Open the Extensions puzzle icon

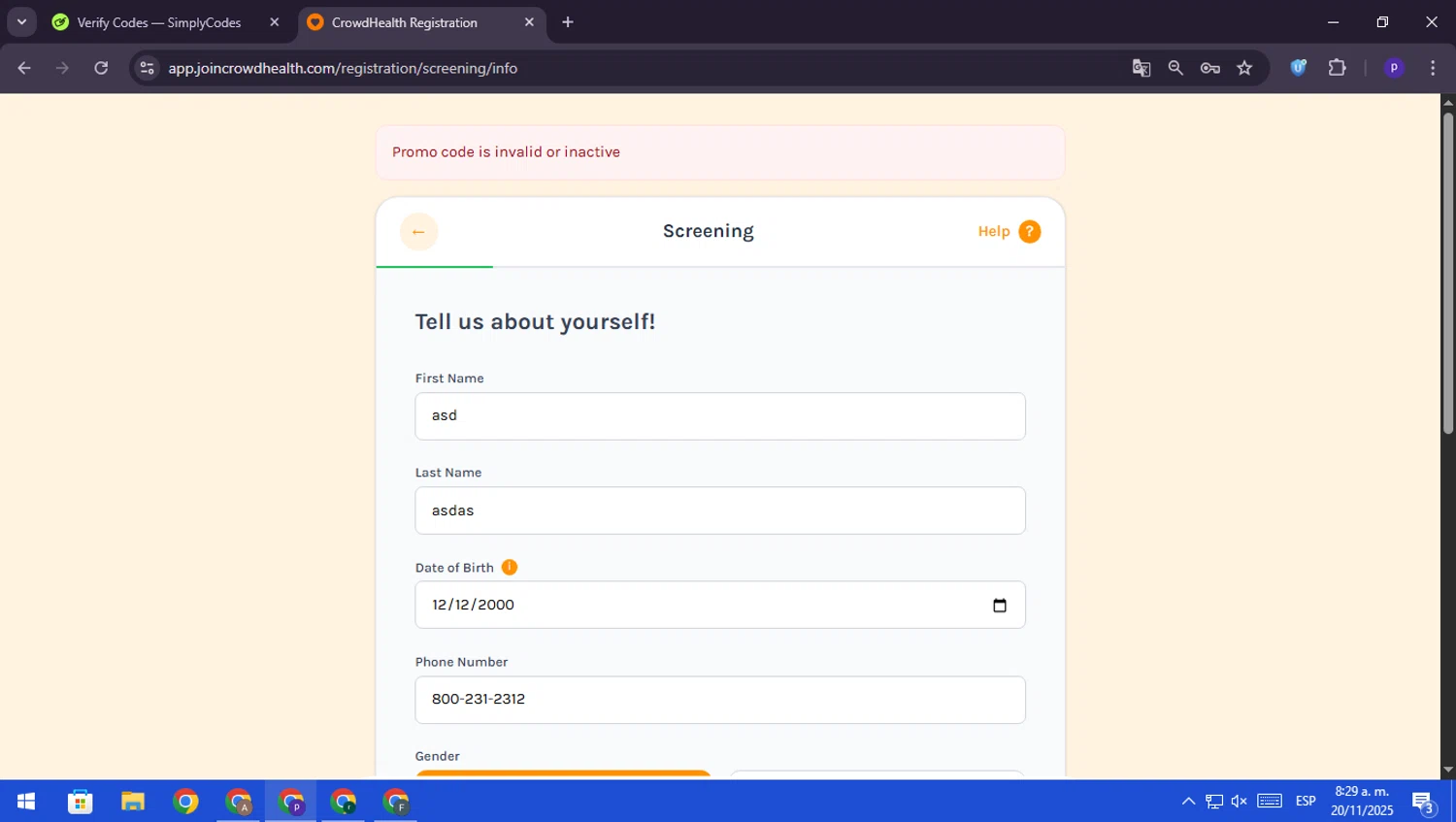[x=1338, y=68]
